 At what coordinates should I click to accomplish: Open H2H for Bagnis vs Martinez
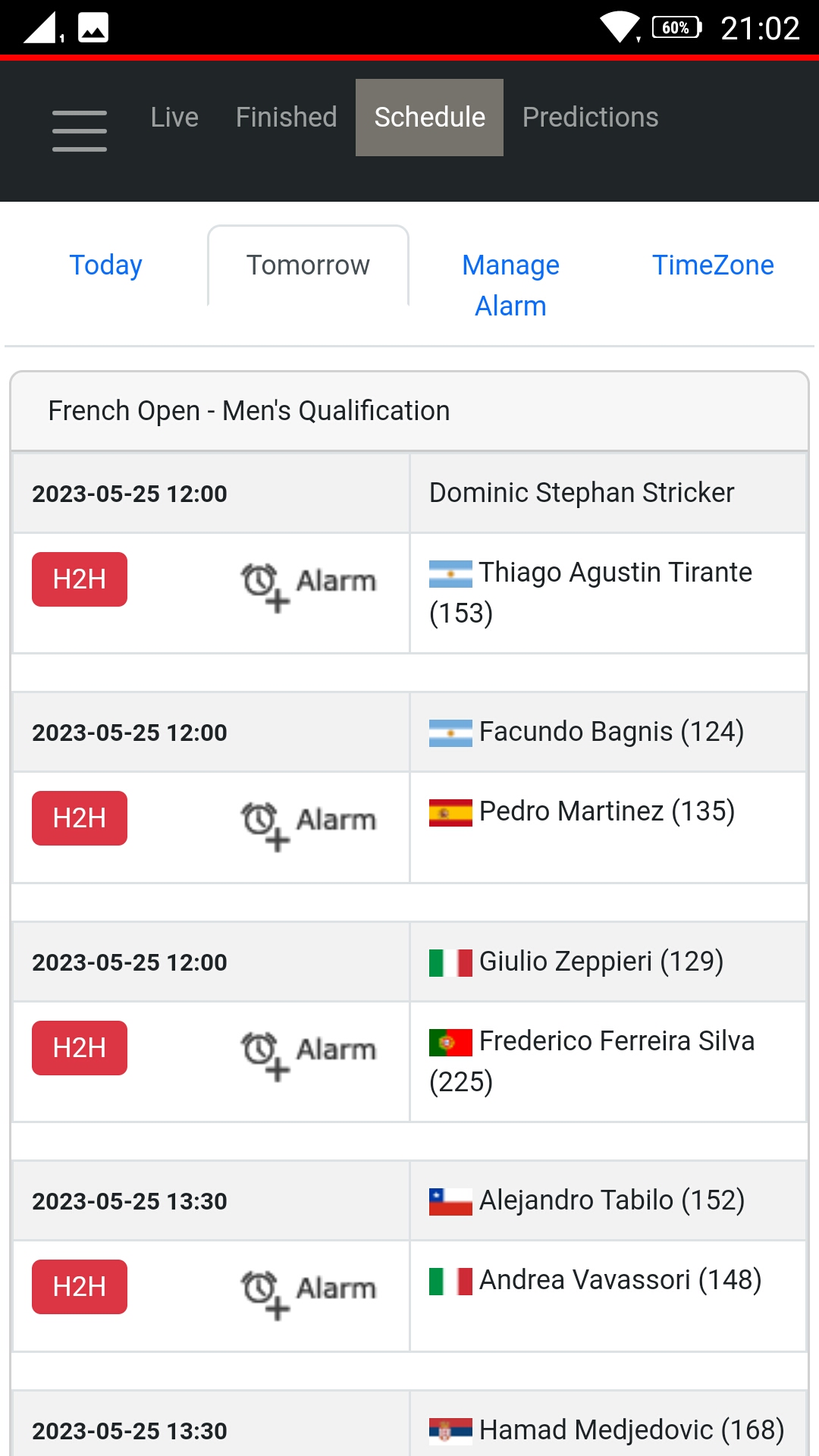point(80,818)
